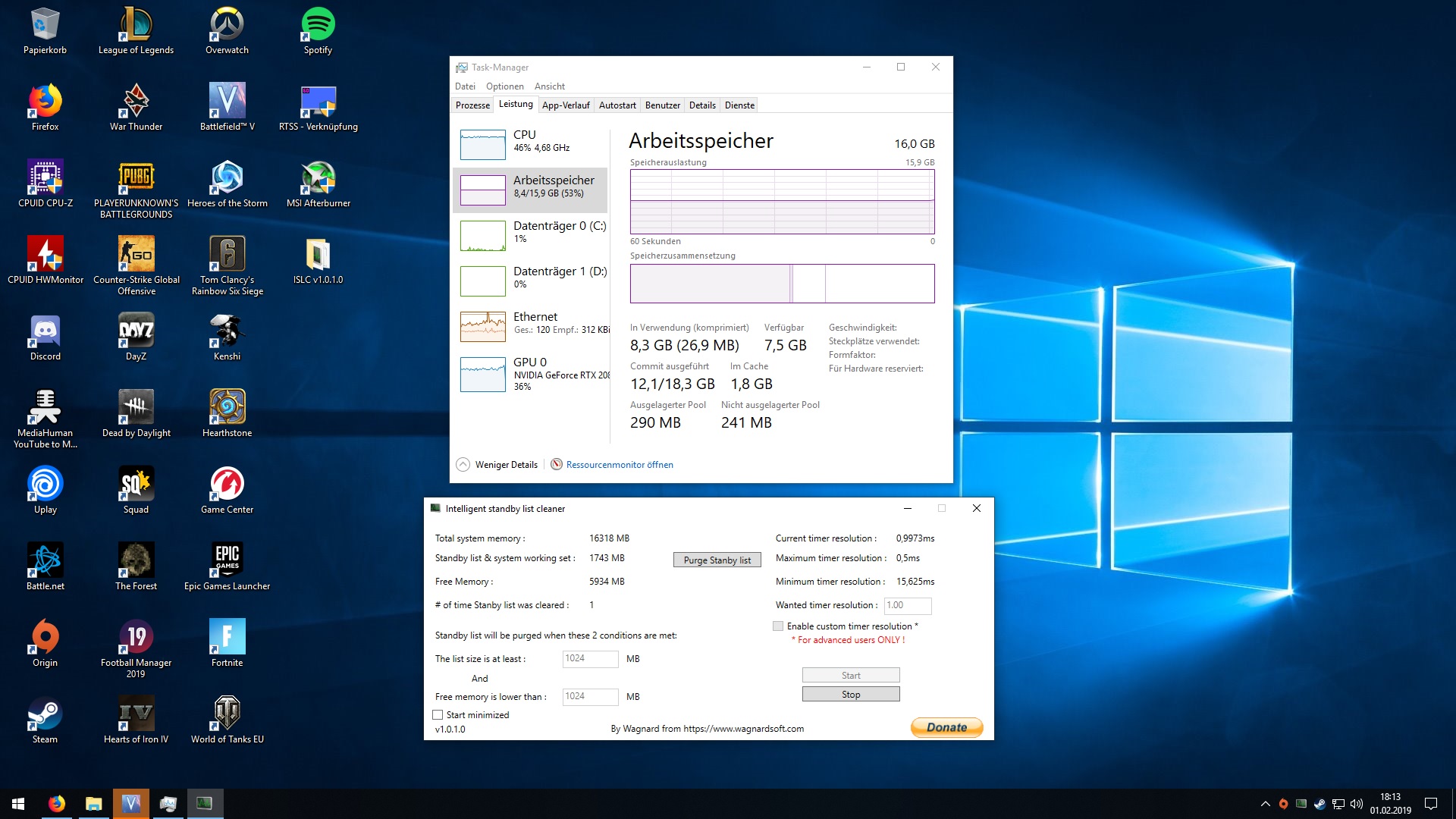This screenshot has width=1456, height=819.
Task: Enable the Start minimized checkbox
Action: (438, 715)
